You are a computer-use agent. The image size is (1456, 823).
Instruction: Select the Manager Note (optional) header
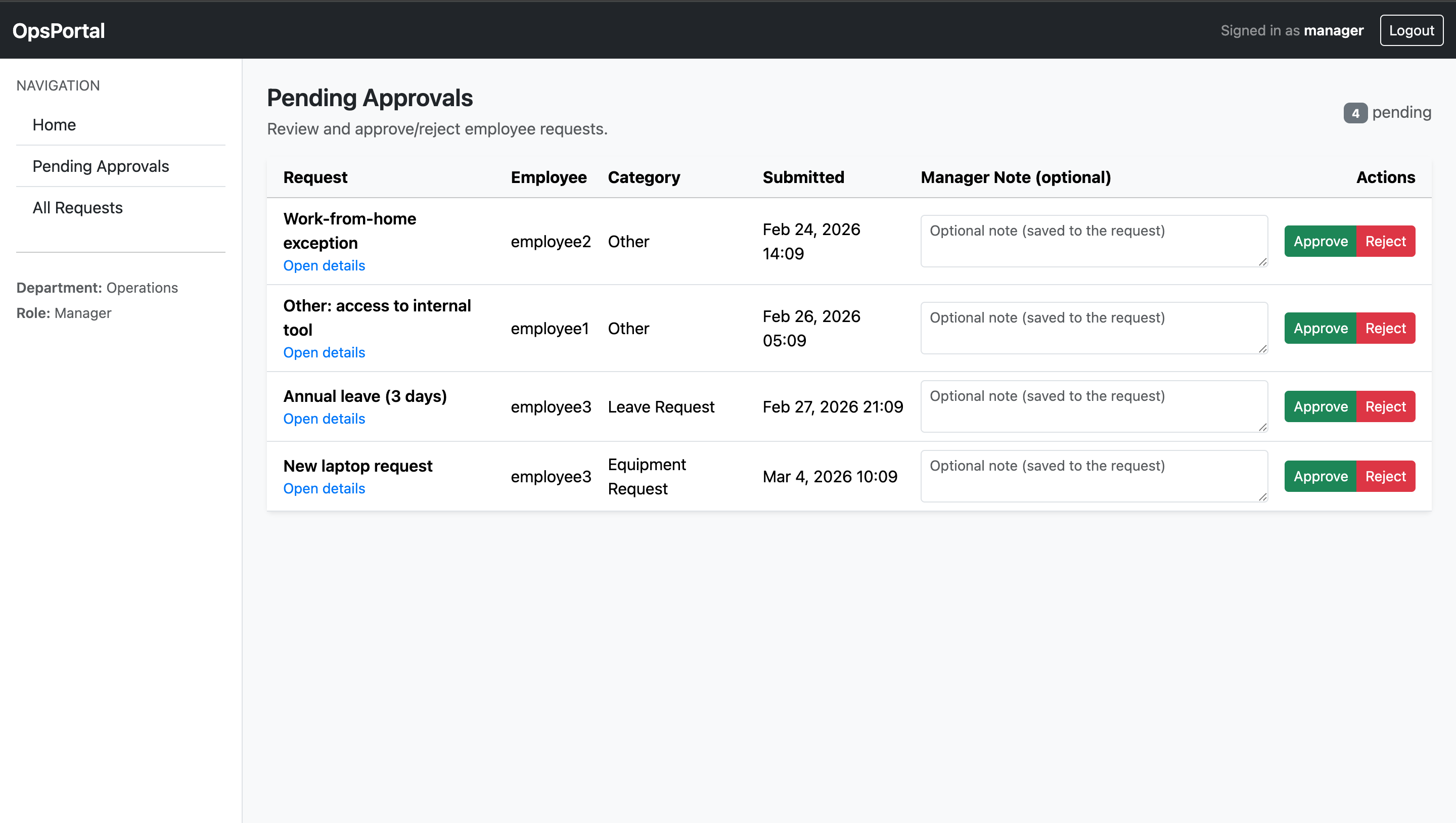[x=1016, y=177]
